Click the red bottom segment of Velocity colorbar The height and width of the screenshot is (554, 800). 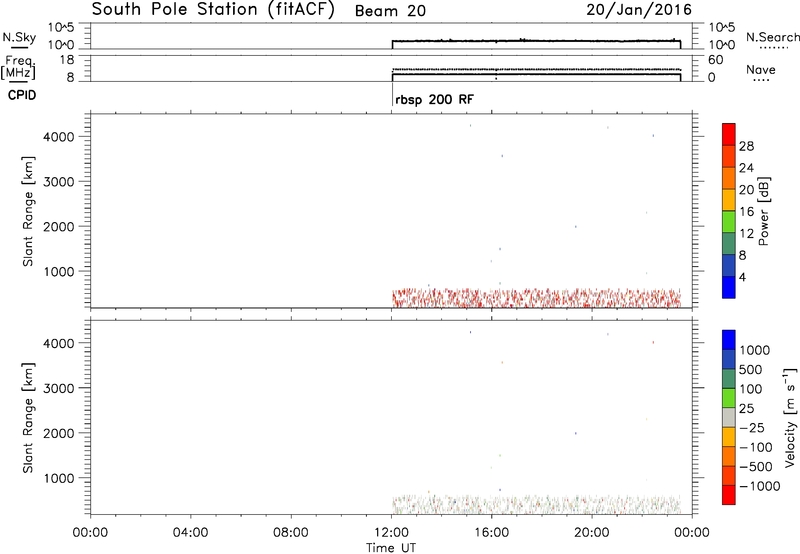pos(729,495)
